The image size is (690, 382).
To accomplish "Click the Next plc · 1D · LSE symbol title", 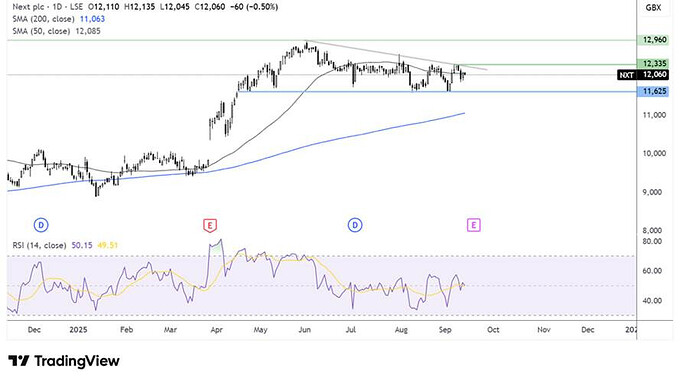I will coord(48,7).
